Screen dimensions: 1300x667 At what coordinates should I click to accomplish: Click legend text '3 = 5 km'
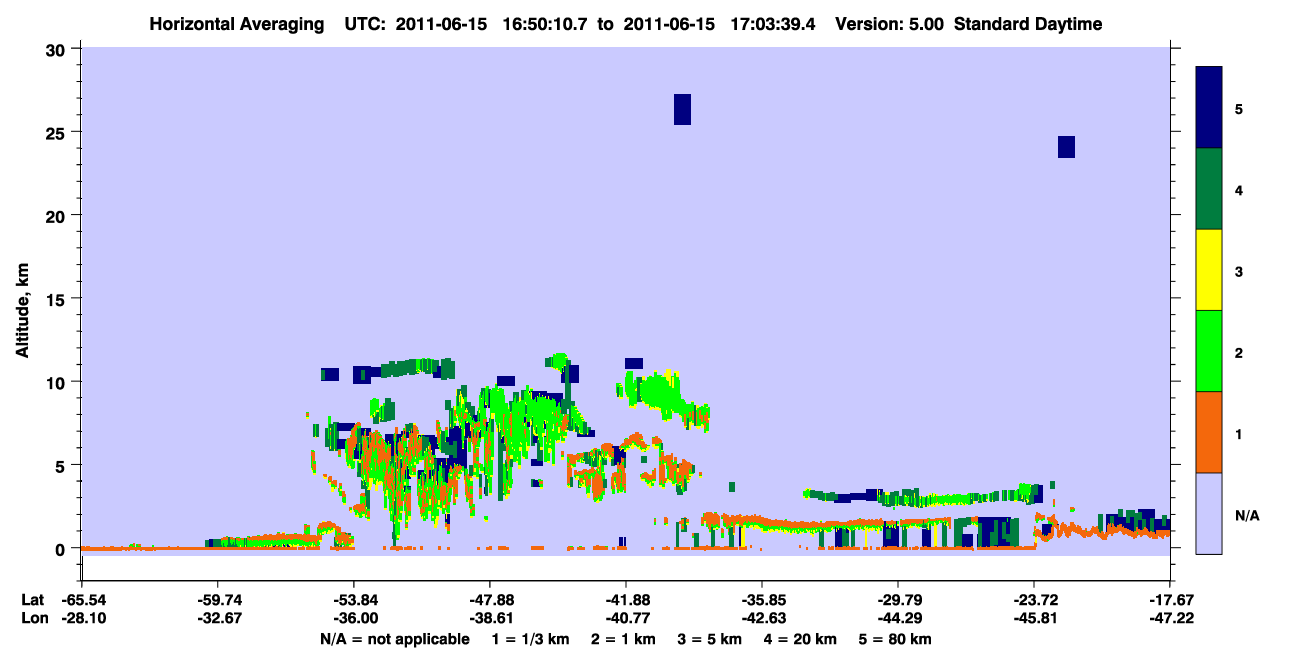coord(710,639)
